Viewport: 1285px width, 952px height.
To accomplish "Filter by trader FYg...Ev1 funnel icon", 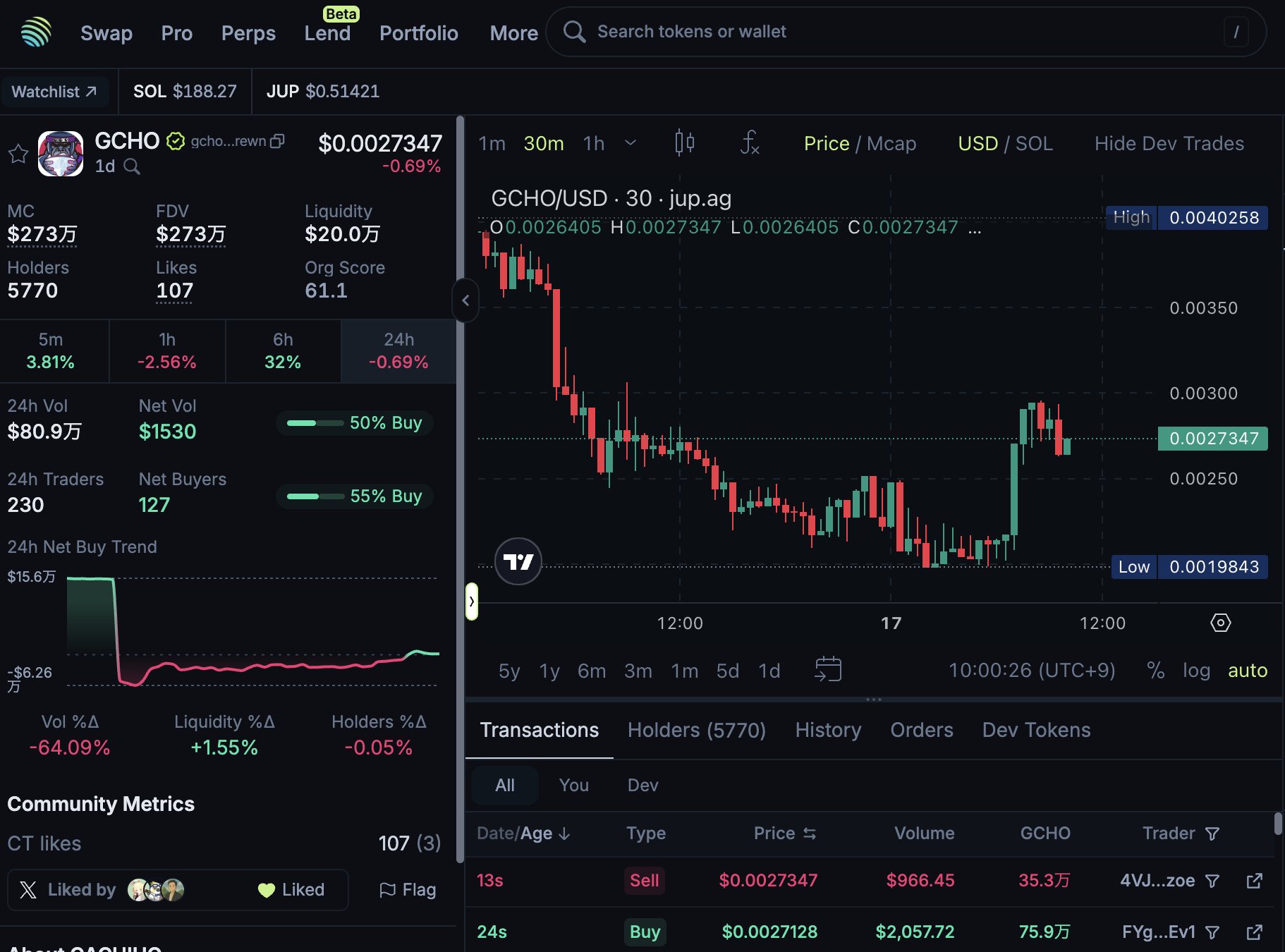I will coord(1212,932).
